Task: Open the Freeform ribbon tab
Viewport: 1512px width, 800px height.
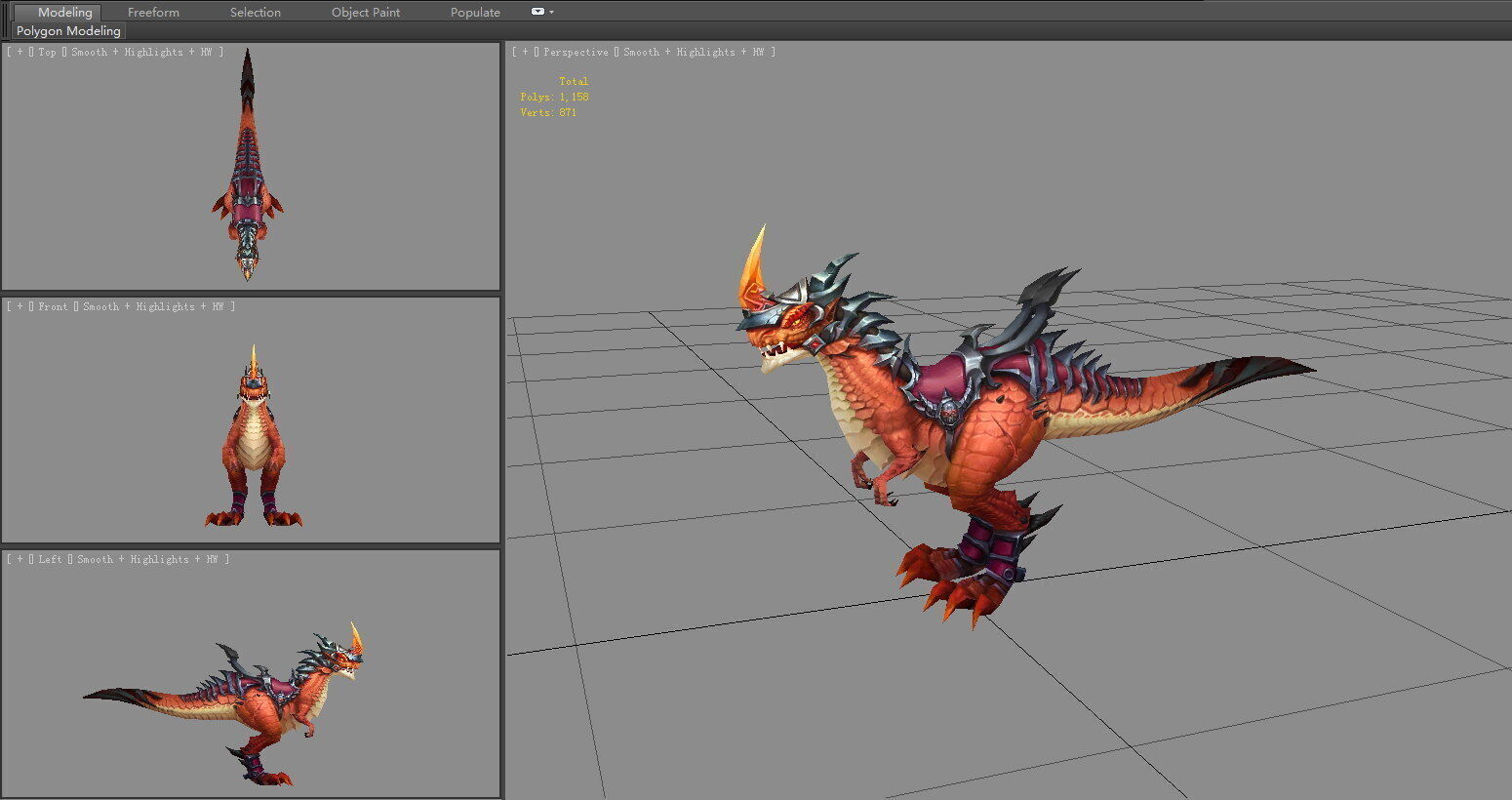Action: (x=153, y=12)
